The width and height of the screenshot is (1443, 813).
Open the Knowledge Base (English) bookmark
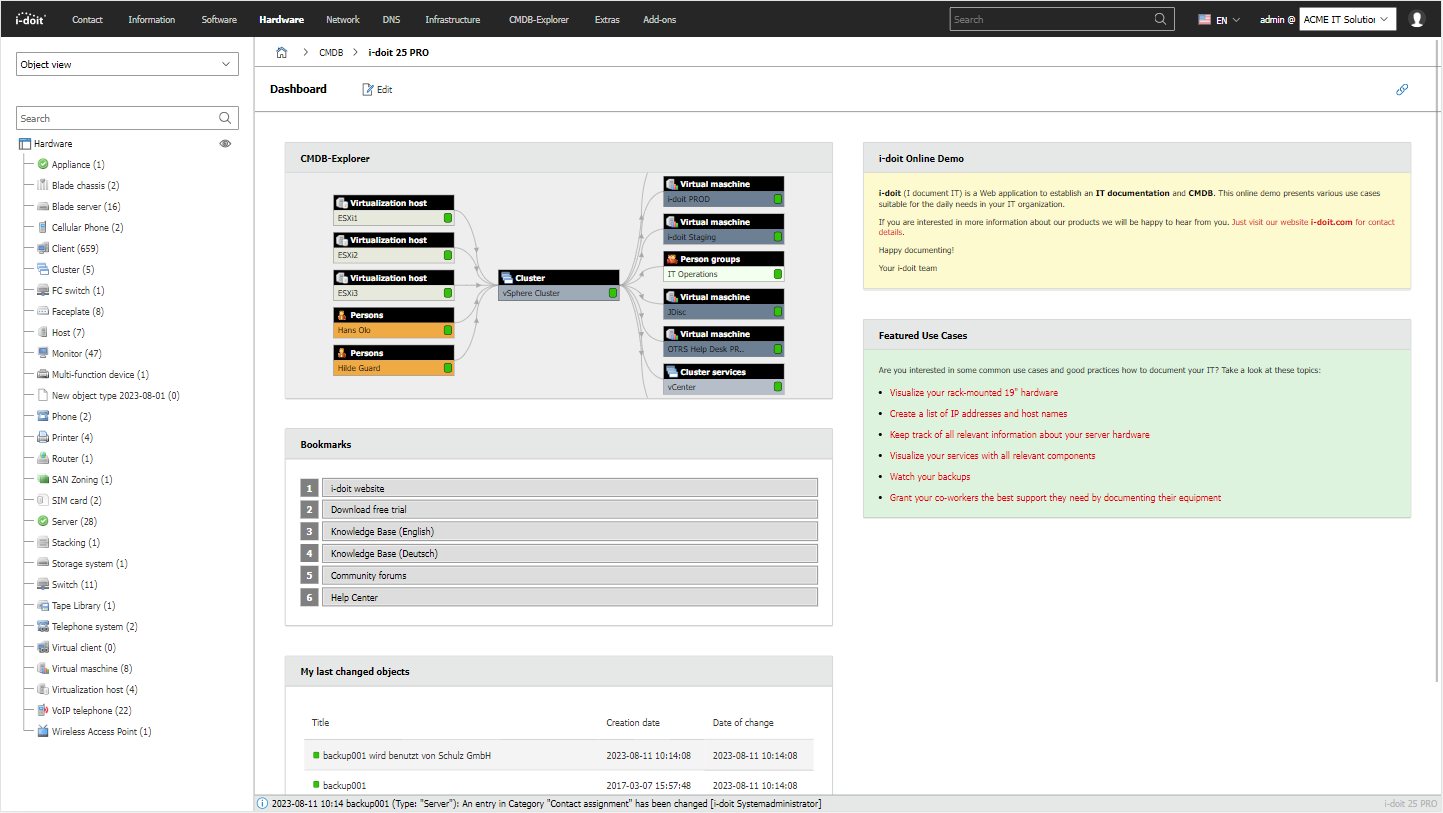pyautogui.click(x=569, y=532)
